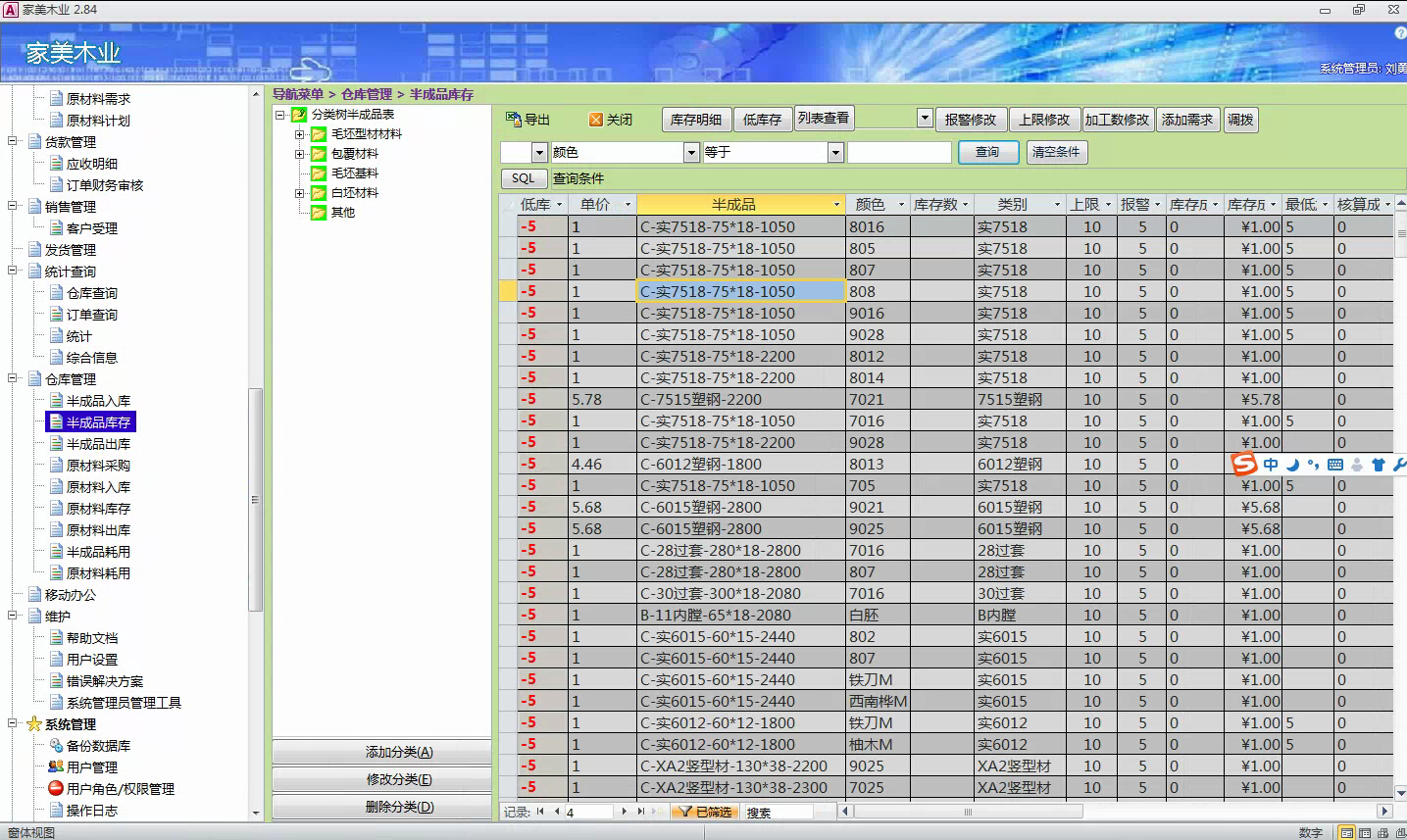
Task: Select 毛坯基料 category in tree
Action: point(355,173)
